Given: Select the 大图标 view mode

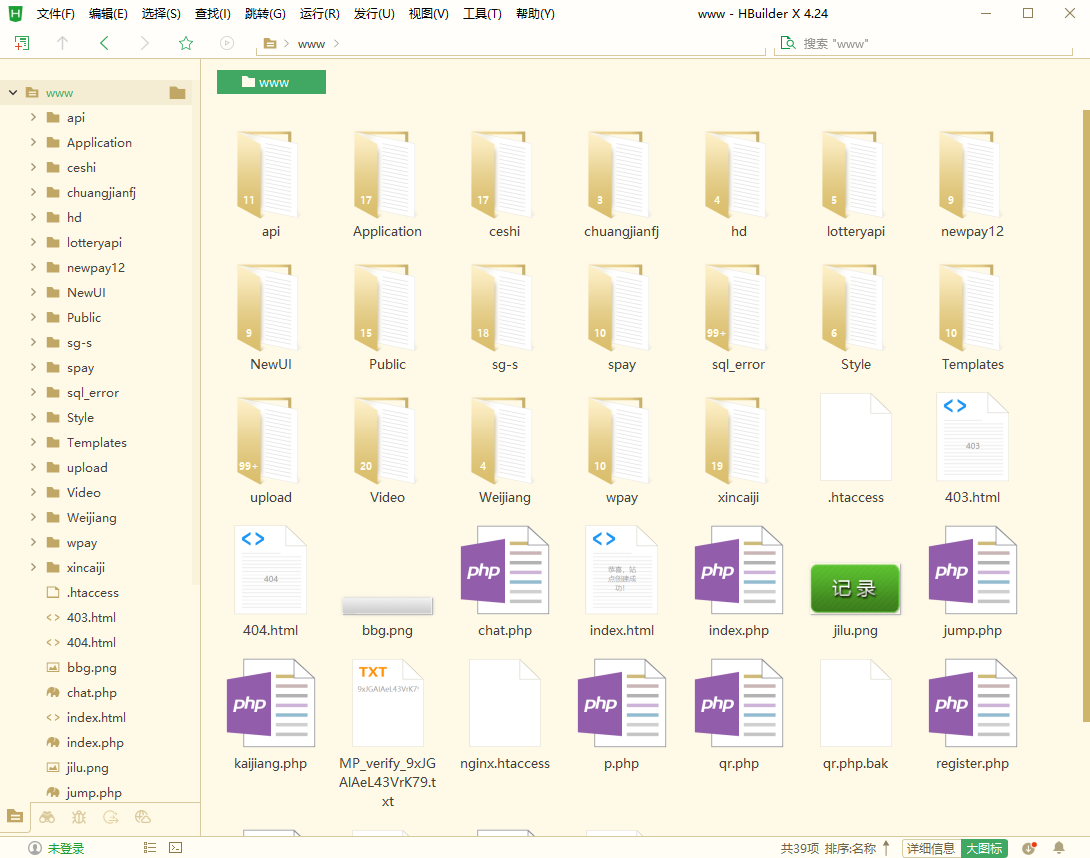Looking at the screenshot, I should [x=983, y=848].
